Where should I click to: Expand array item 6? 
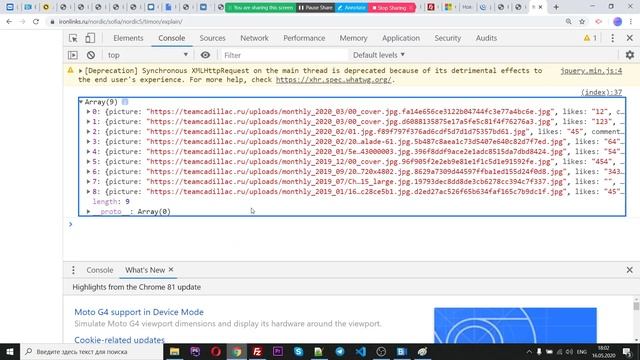(88, 171)
